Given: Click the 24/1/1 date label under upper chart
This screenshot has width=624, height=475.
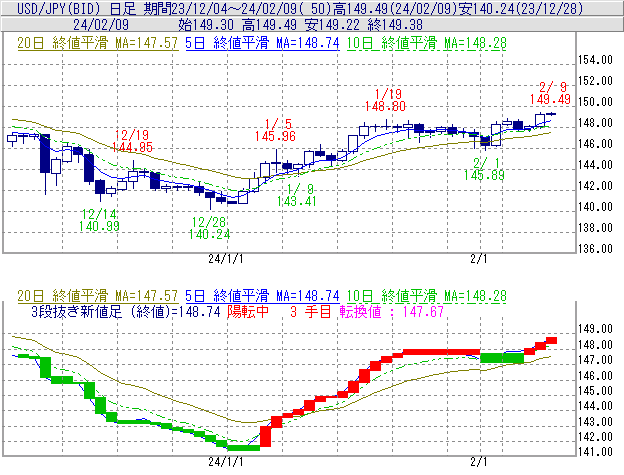Looking at the screenshot, I should point(226,259).
